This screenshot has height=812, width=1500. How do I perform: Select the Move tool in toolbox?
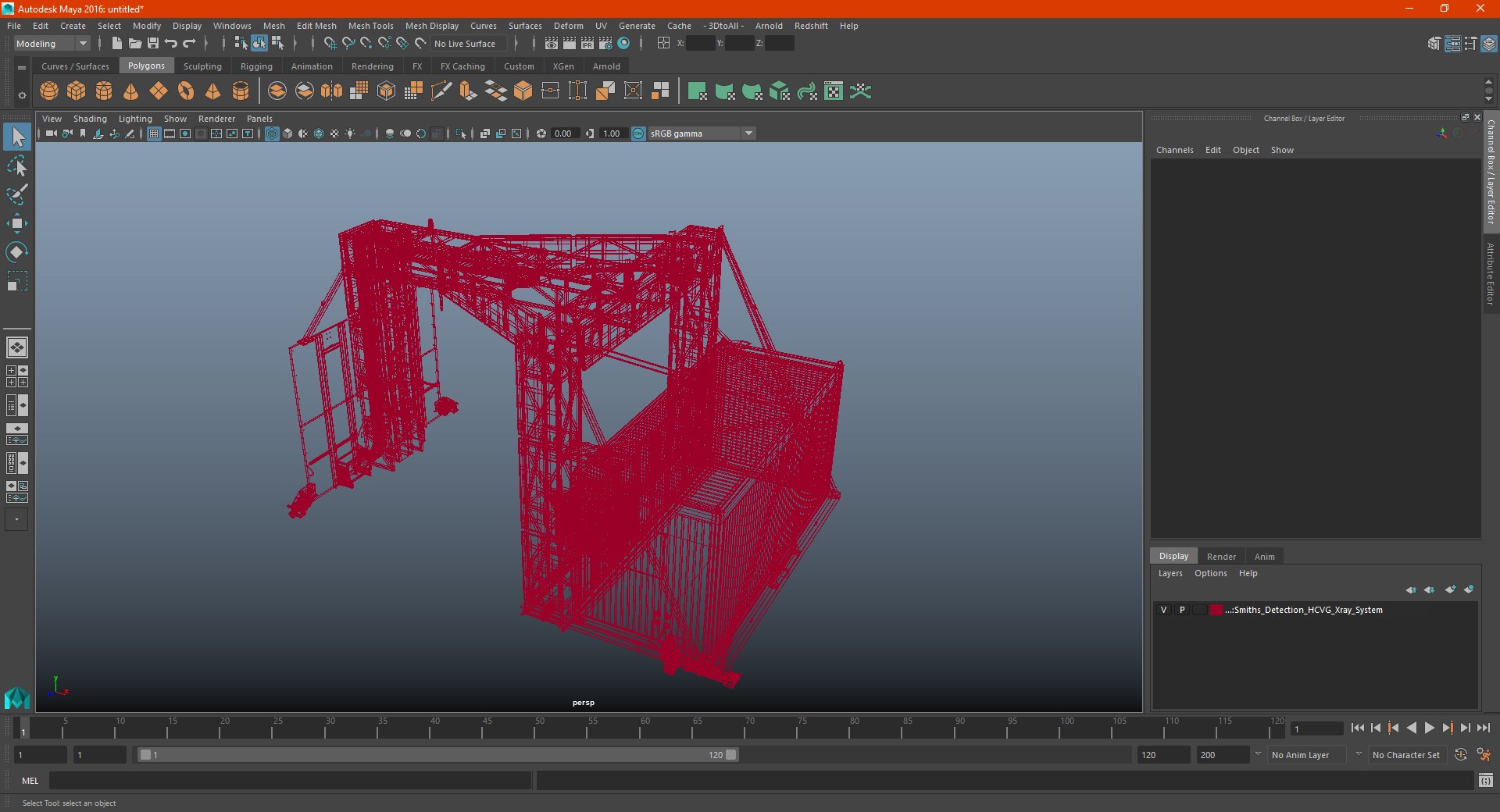click(x=17, y=223)
